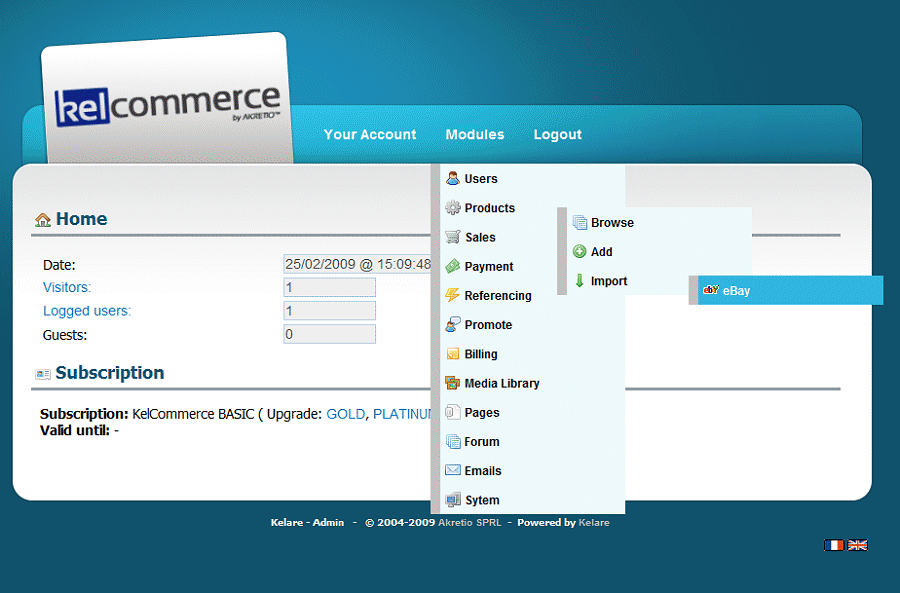Open the Visitors link
900x593 pixels.
[67, 288]
